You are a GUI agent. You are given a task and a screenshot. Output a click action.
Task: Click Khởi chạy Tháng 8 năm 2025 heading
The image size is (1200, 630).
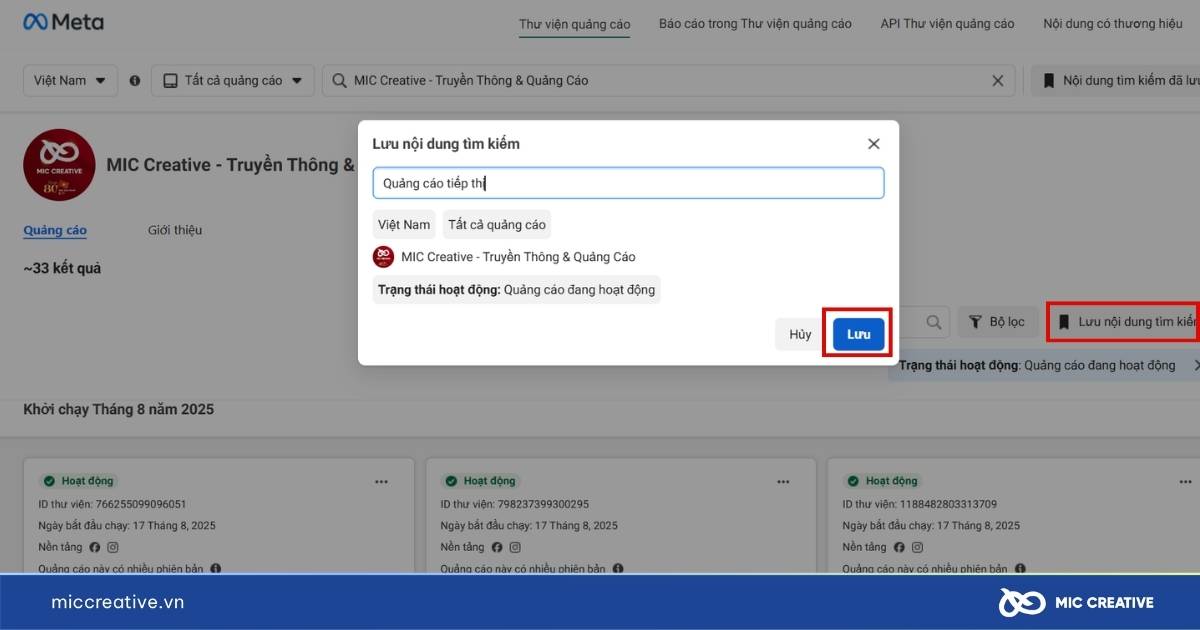(118, 409)
